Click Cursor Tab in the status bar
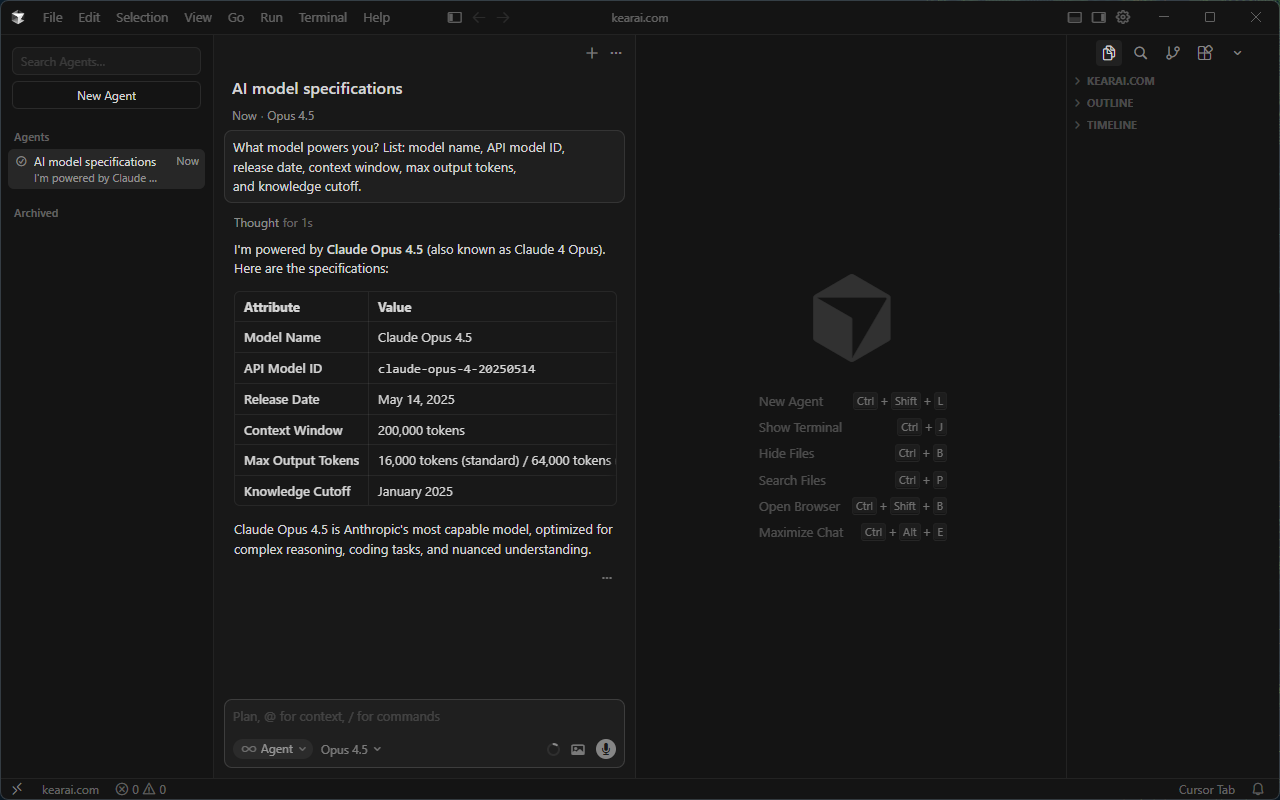 (x=1207, y=789)
